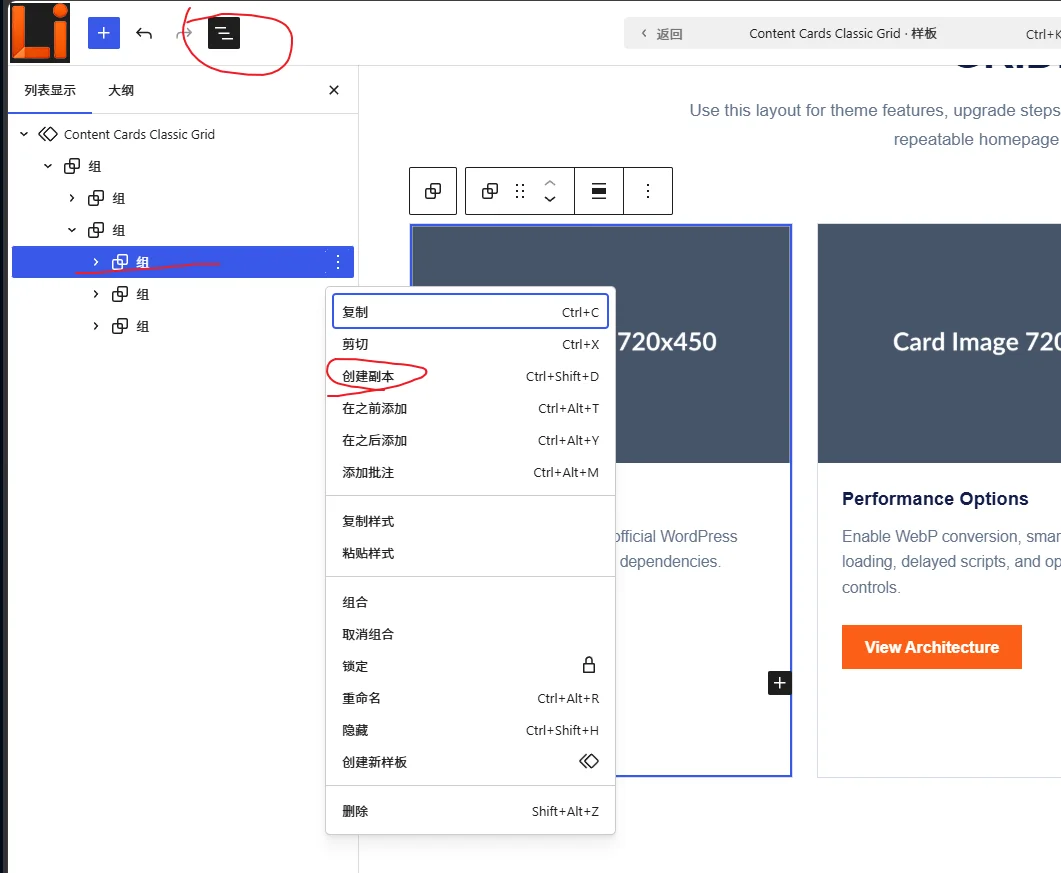1061x873 pixels.
Task: Choose 重命名 from the menu
Action: pyautogui.click(x=470, y=698)
